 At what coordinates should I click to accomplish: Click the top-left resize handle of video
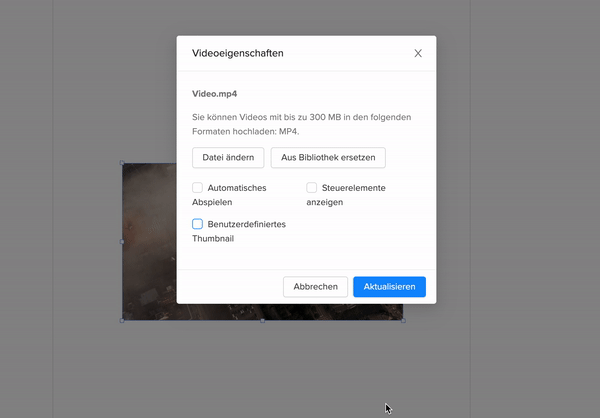tap(123, 163)
